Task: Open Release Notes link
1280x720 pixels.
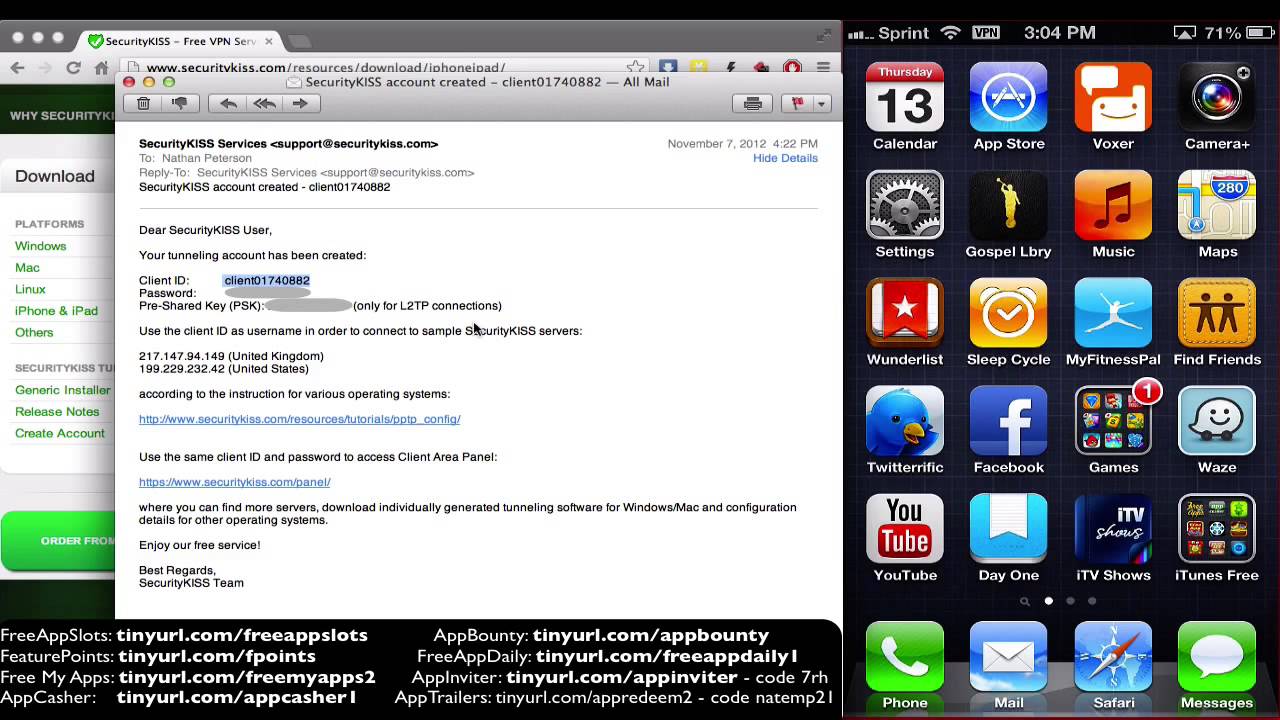Action: tap(57, 412)
